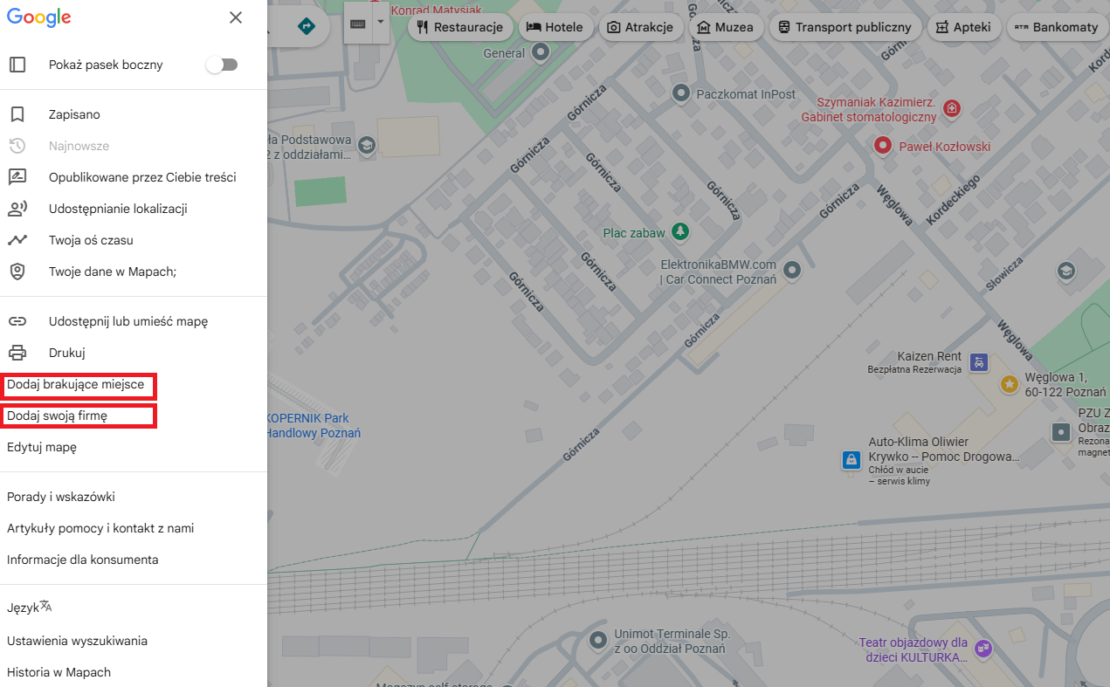Click the Paczkomat InPost map marker
The height and width of the screenshot is (687, 1110).
680,93
